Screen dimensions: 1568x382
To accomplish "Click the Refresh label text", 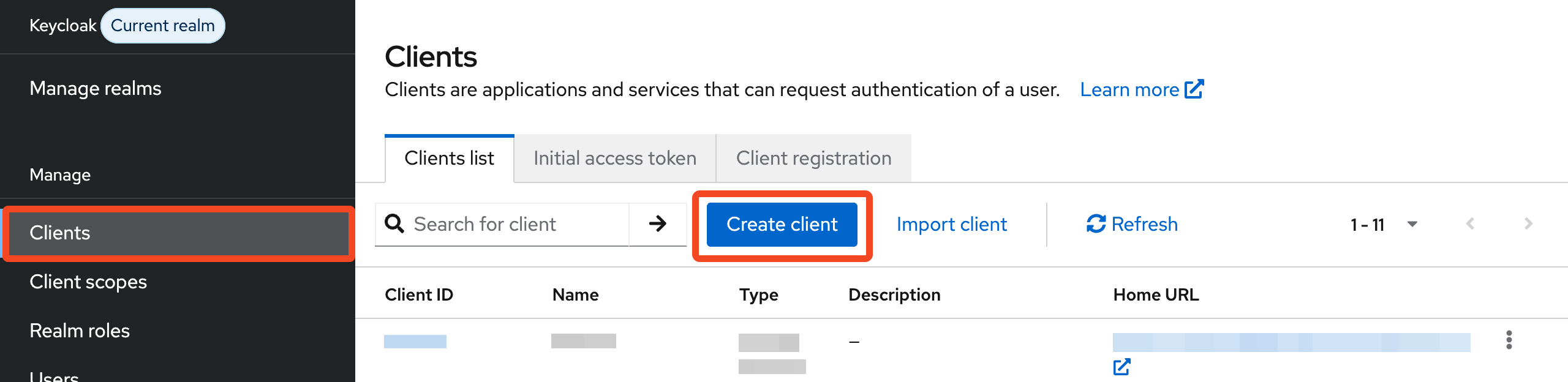I will pos(1145,224).
